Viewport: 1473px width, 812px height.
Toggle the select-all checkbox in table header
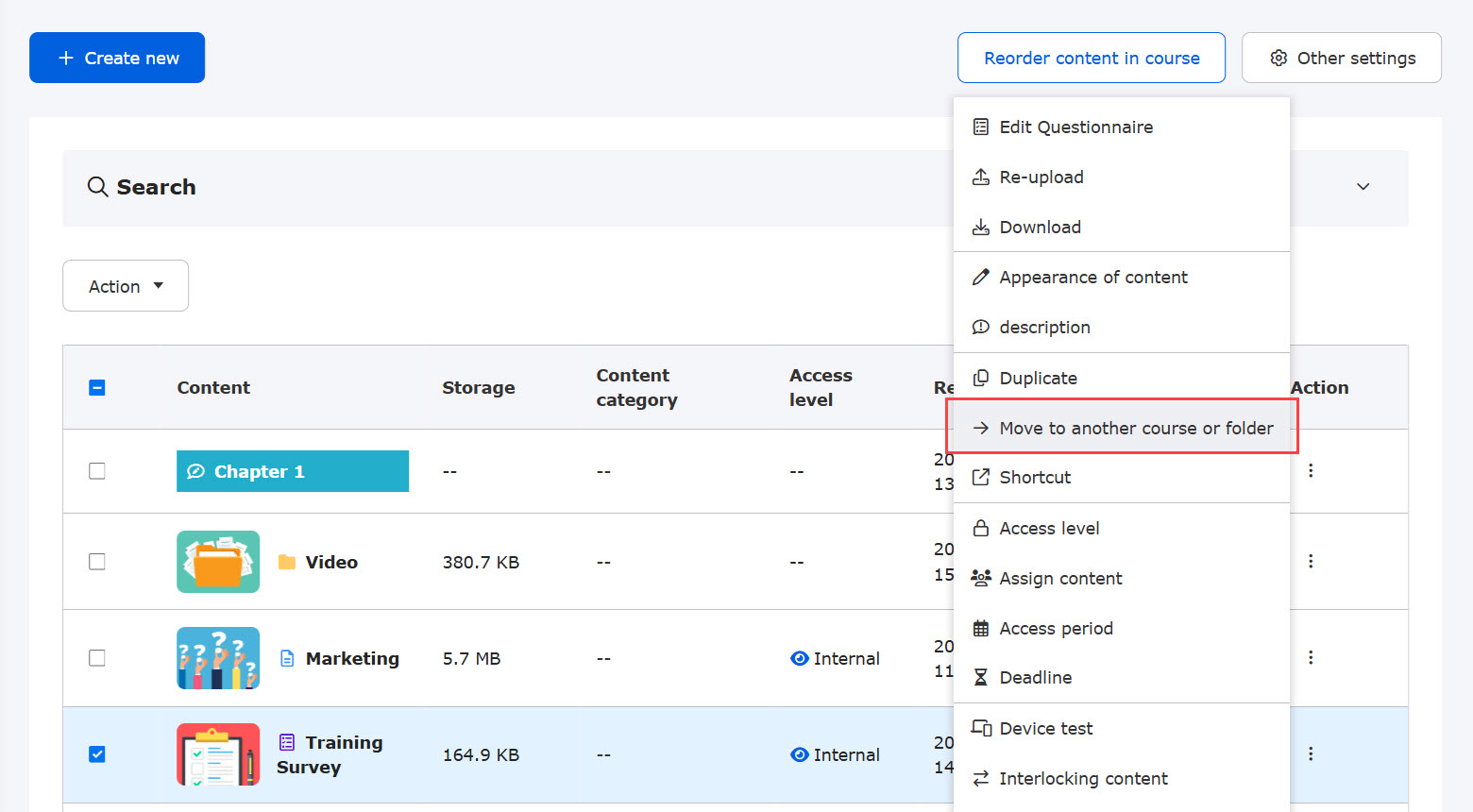[97, 388]
